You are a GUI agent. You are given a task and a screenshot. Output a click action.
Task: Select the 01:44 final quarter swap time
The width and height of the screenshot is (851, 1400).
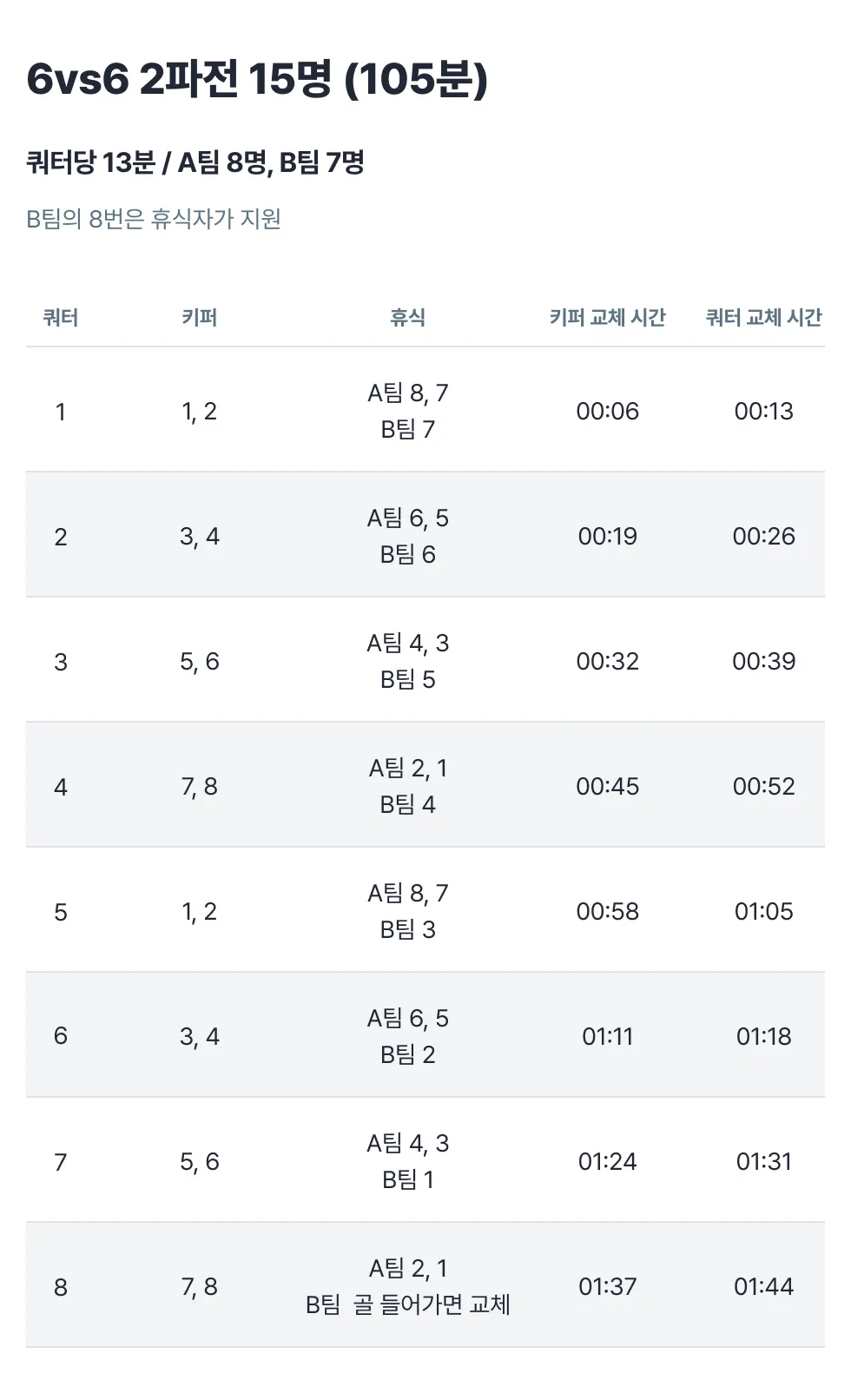click(763, 1286)
